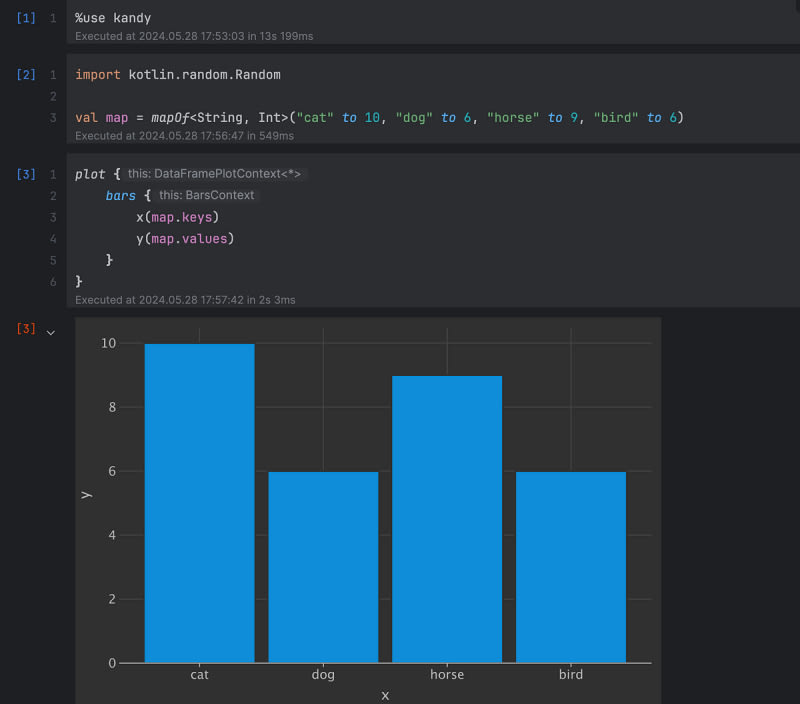Click the 'import kotlin.random.Random' code line
This screenshot has height=704, width=800.
(x=177, y=75)
